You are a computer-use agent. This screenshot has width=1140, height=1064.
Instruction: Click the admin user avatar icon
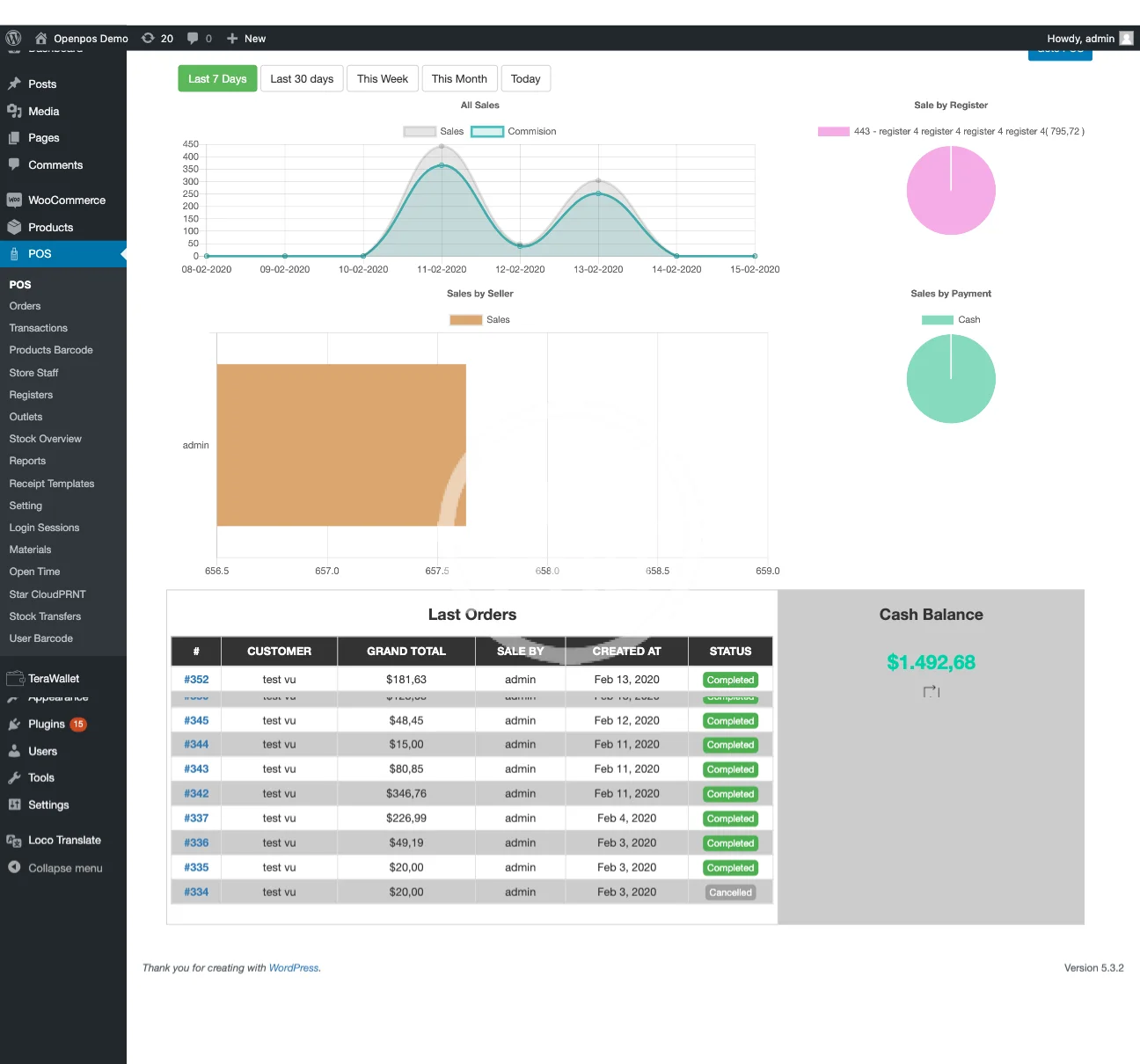(1126, 38)
